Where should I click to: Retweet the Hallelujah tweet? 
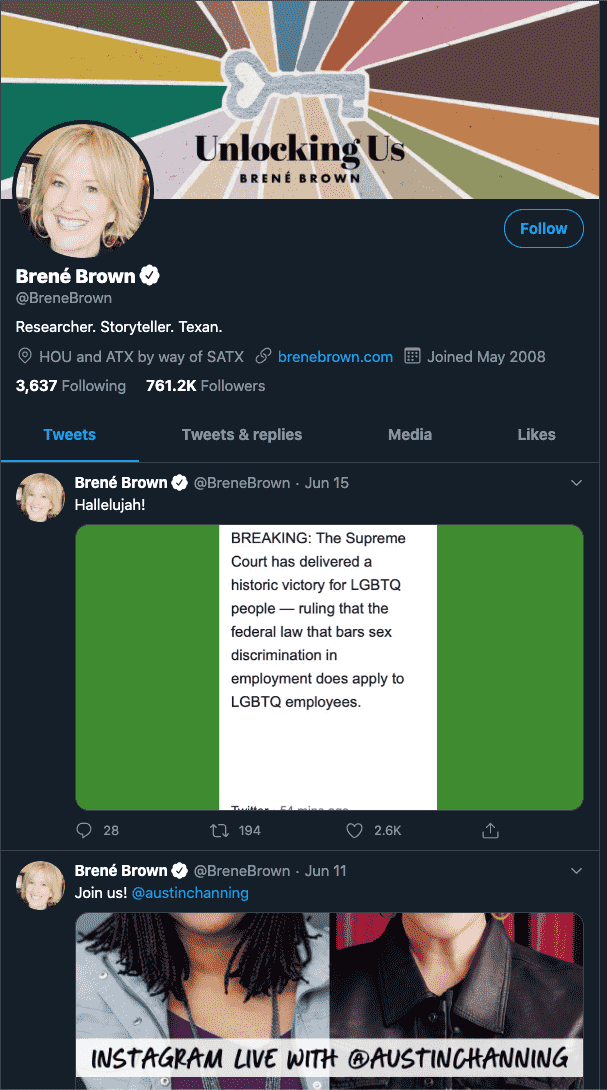[218, 830]
